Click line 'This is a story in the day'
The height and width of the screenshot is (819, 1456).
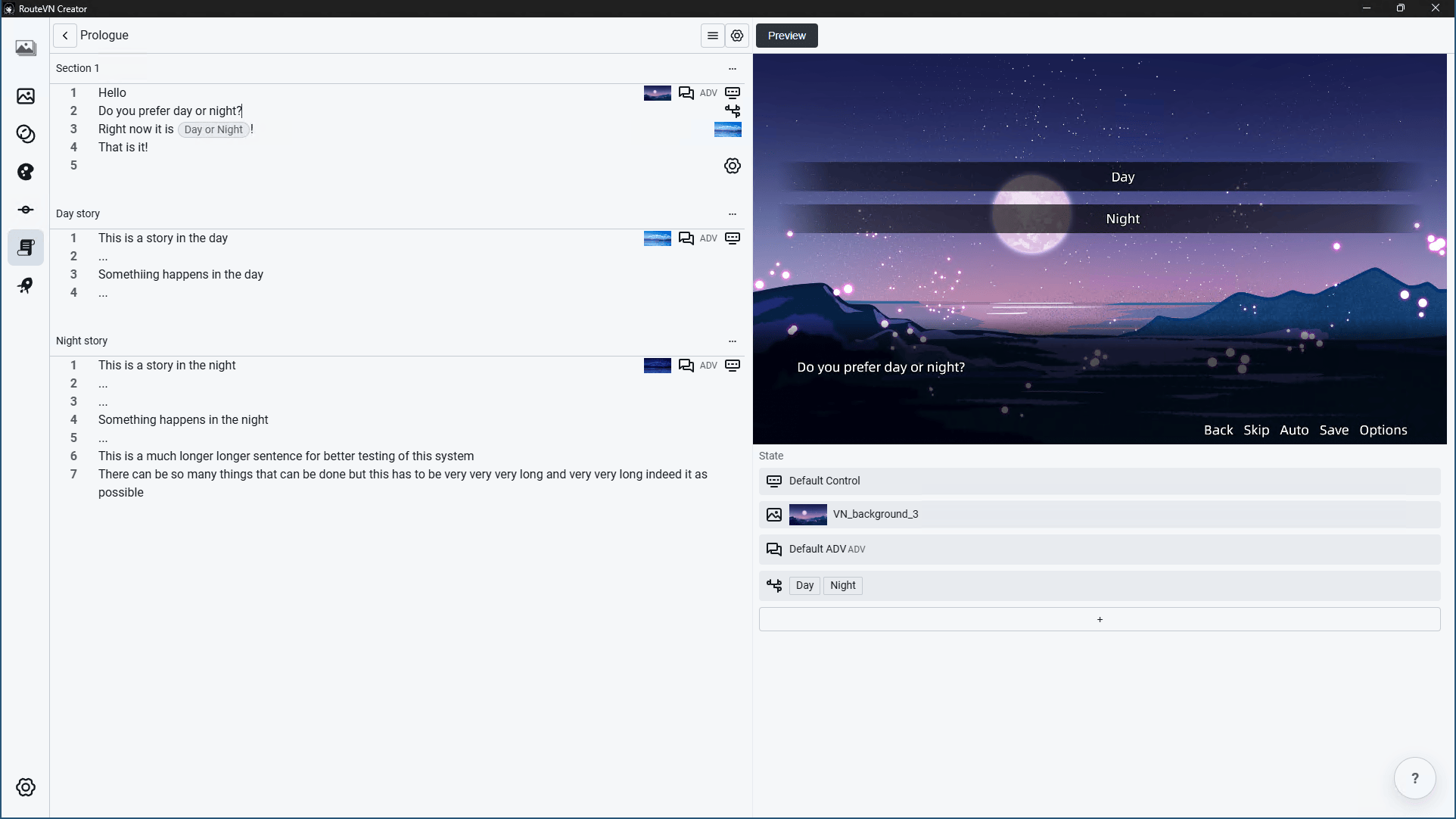click(x=163, y=238)
